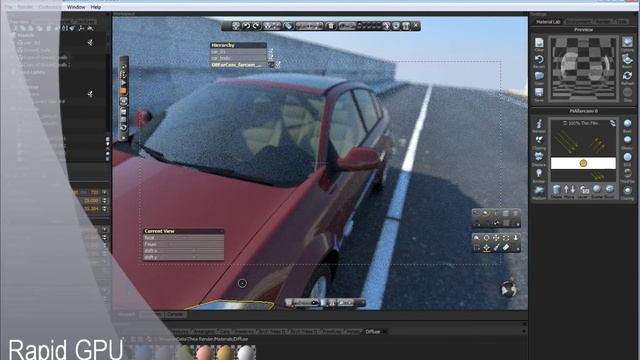This screenshot has height=360, width=640.
Task: Click the play arrow in left vertical toolbar
Action: tap(124, 83)
